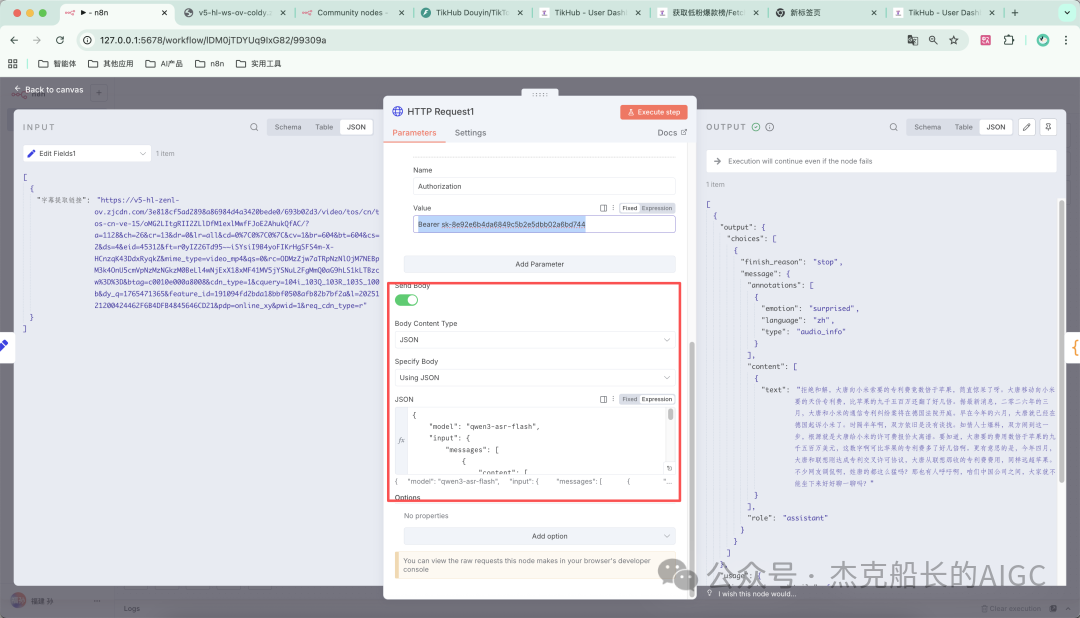Search the OUTPUT panel data
This screenshot has height=618, width=1080.
click(x=893, y=127)
